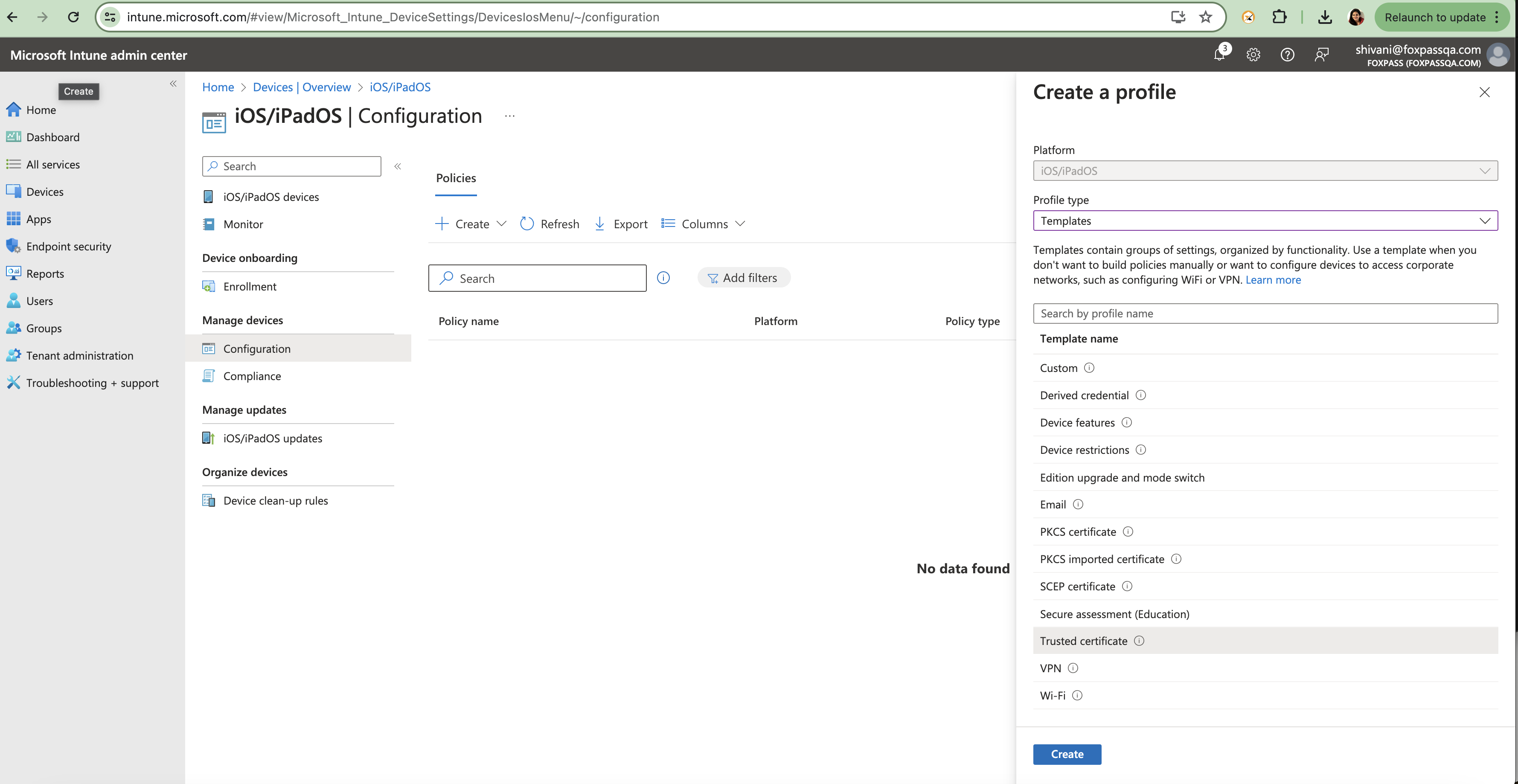Viewport: 1518px width, 784px height.
Task: Click the Compliance icon under Manage devices
Action: tap(209, 375)
